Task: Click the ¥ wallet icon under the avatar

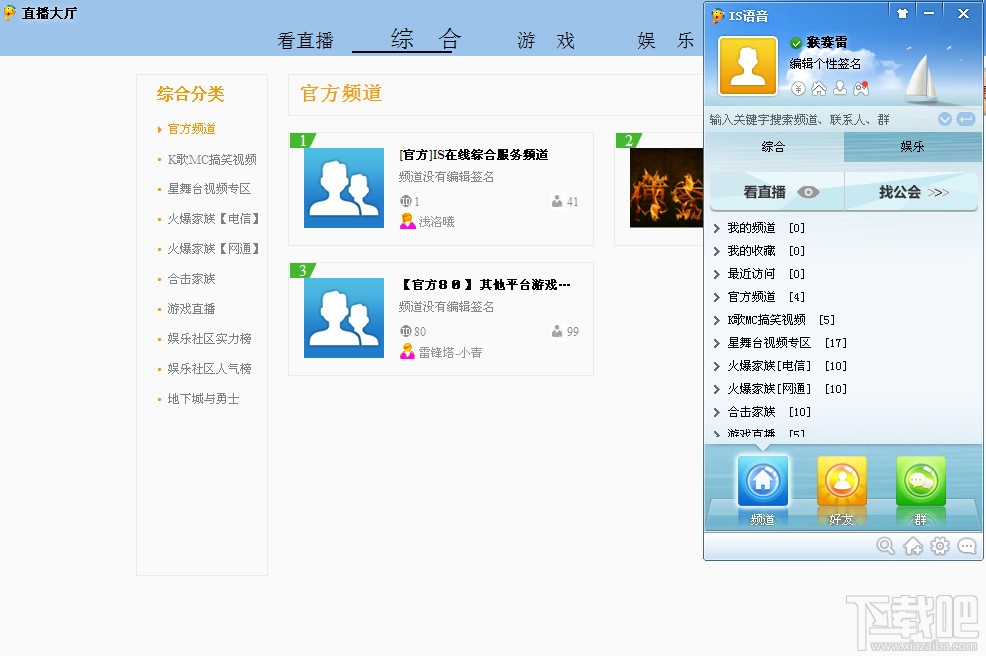Action: point(798,89)
